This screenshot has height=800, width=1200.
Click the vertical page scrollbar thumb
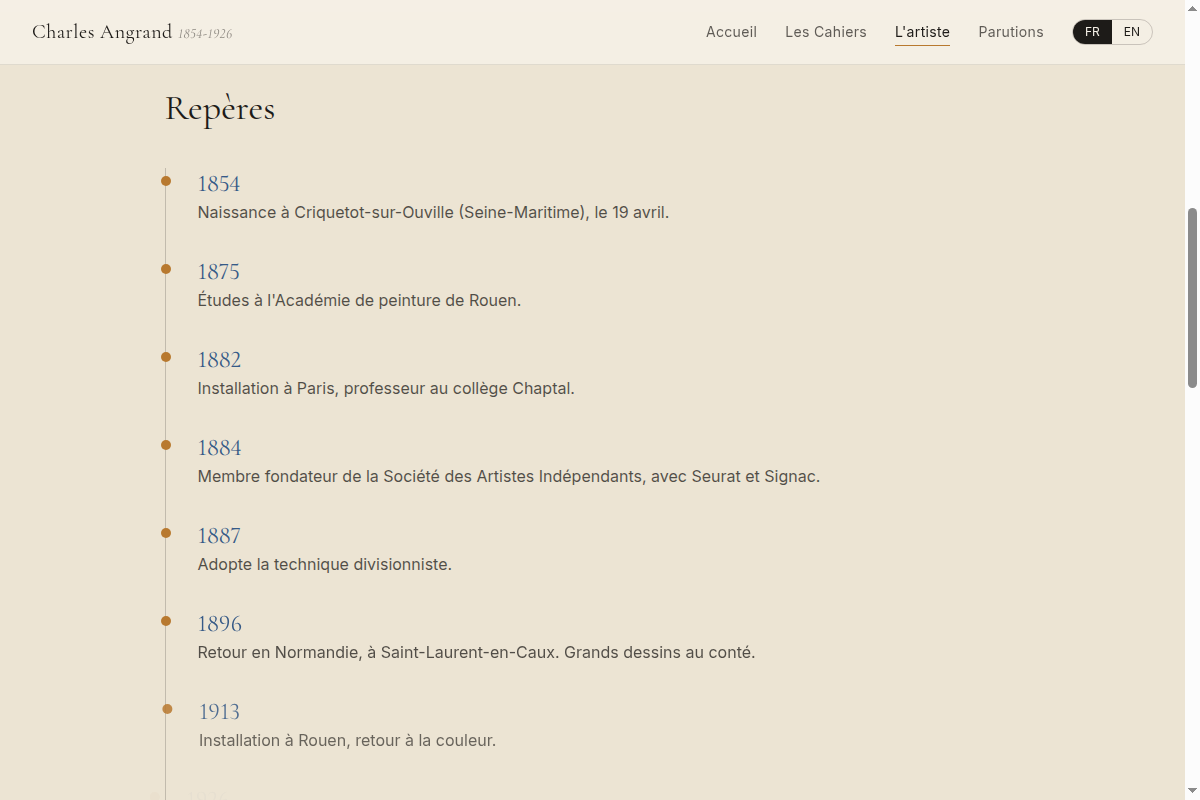1192,298
